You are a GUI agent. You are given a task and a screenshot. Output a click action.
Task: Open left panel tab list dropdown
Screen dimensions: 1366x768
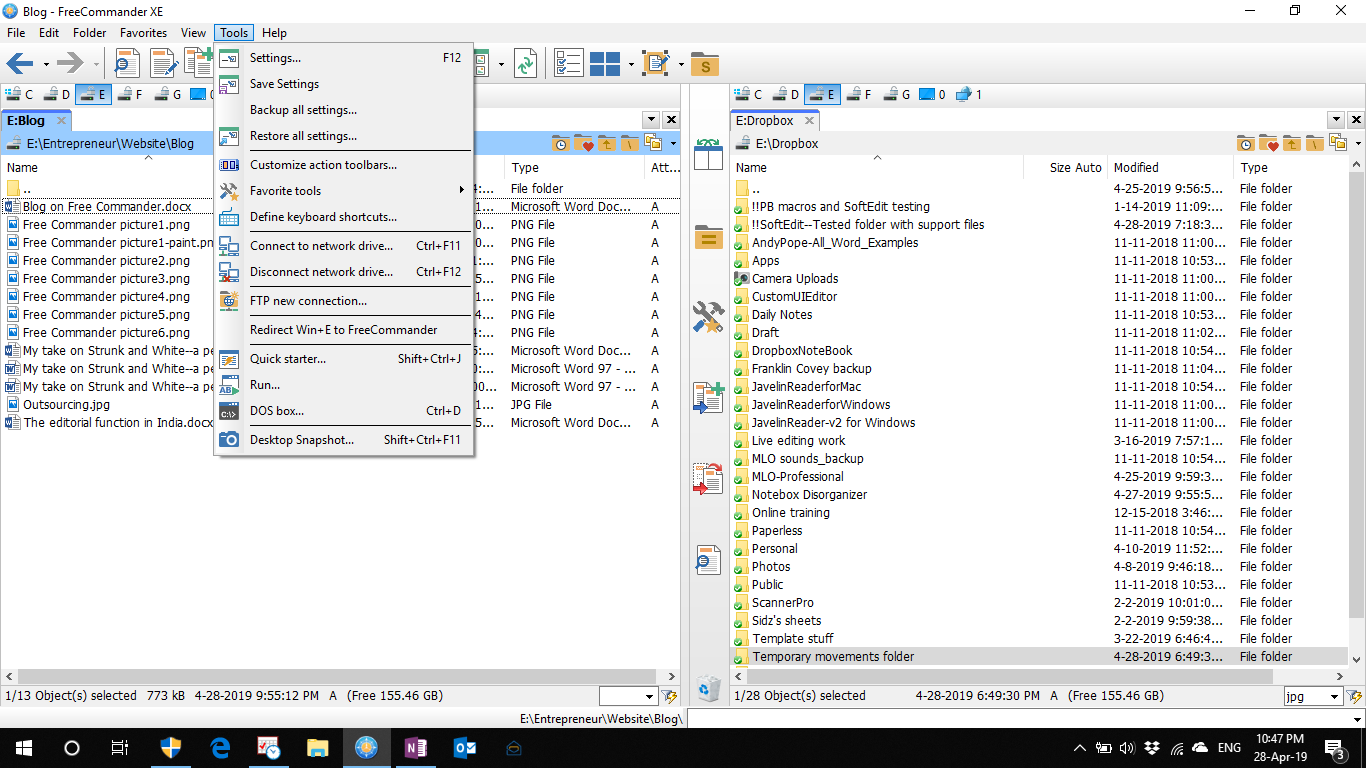coord(652,119)
